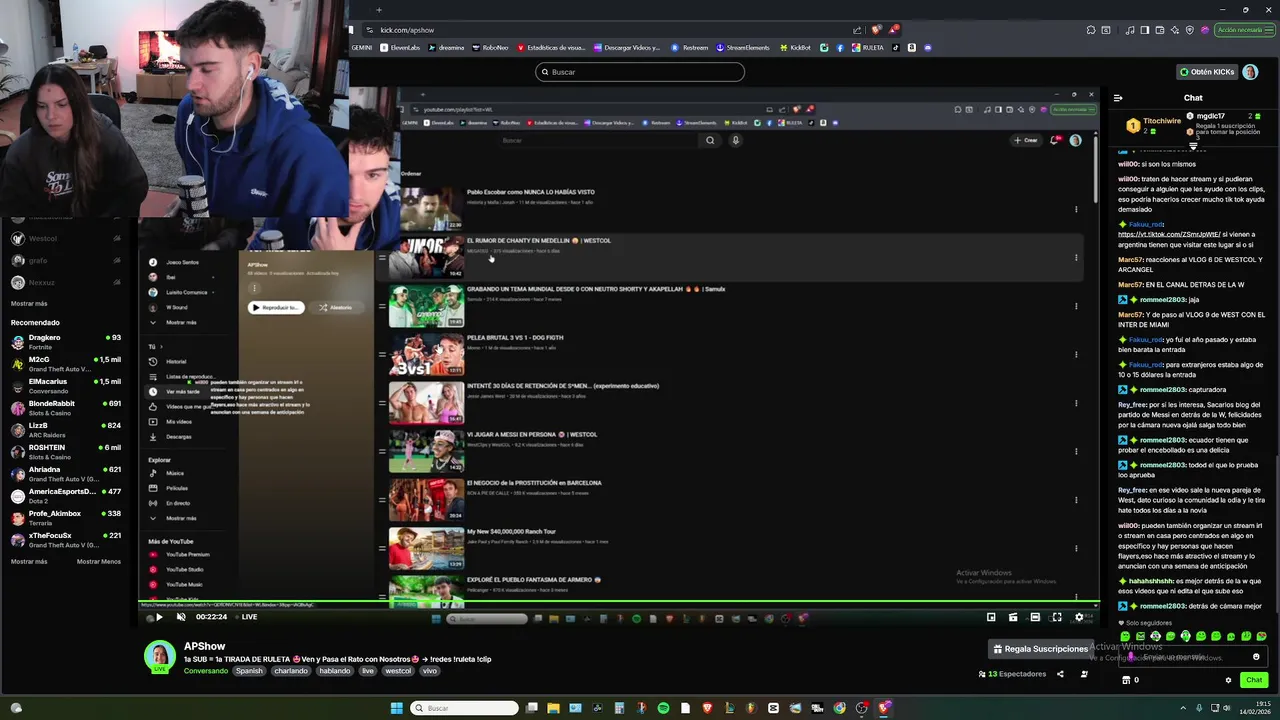This screenshot has height=720, width=1280.
Task: Expand the gift leaderboard drop-down handle
Action: [x=1193, y=147]
